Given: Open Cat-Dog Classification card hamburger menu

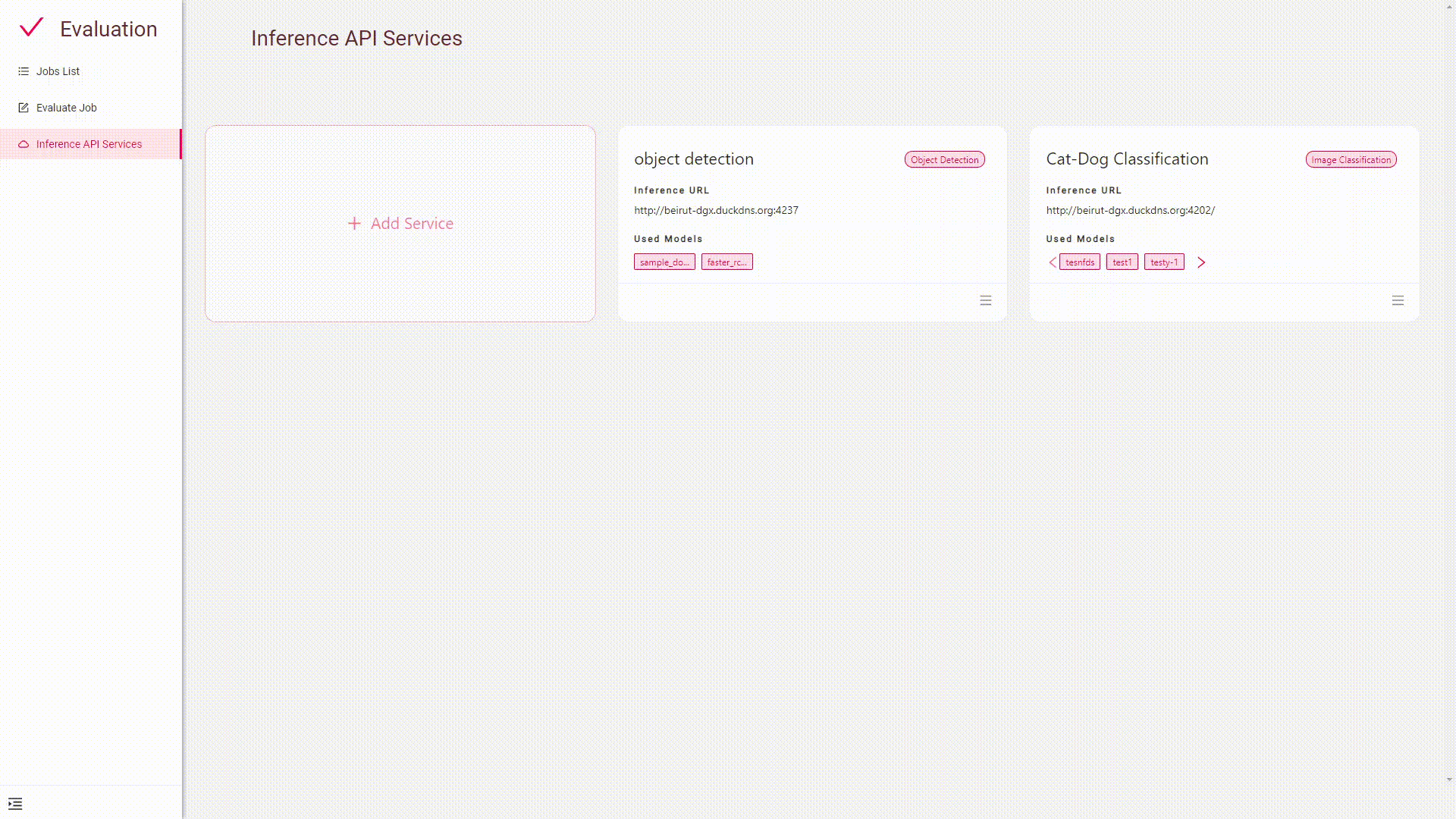Looking at the screenshot, I should point(1398,301).
